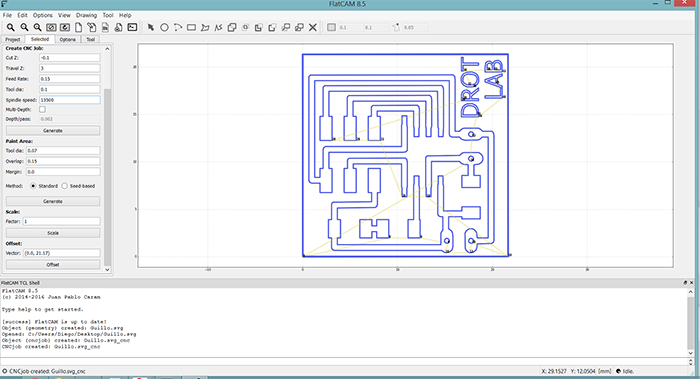The width and height of the screenshot is (700, 379).
Task: Select the Standard paint method radio
Action: point(33,186)
